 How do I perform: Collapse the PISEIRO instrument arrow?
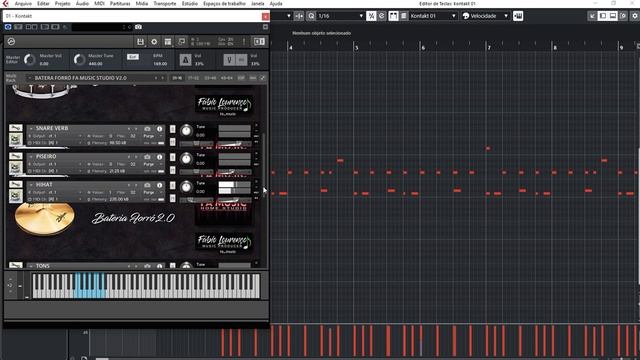[x=31, y=157]
